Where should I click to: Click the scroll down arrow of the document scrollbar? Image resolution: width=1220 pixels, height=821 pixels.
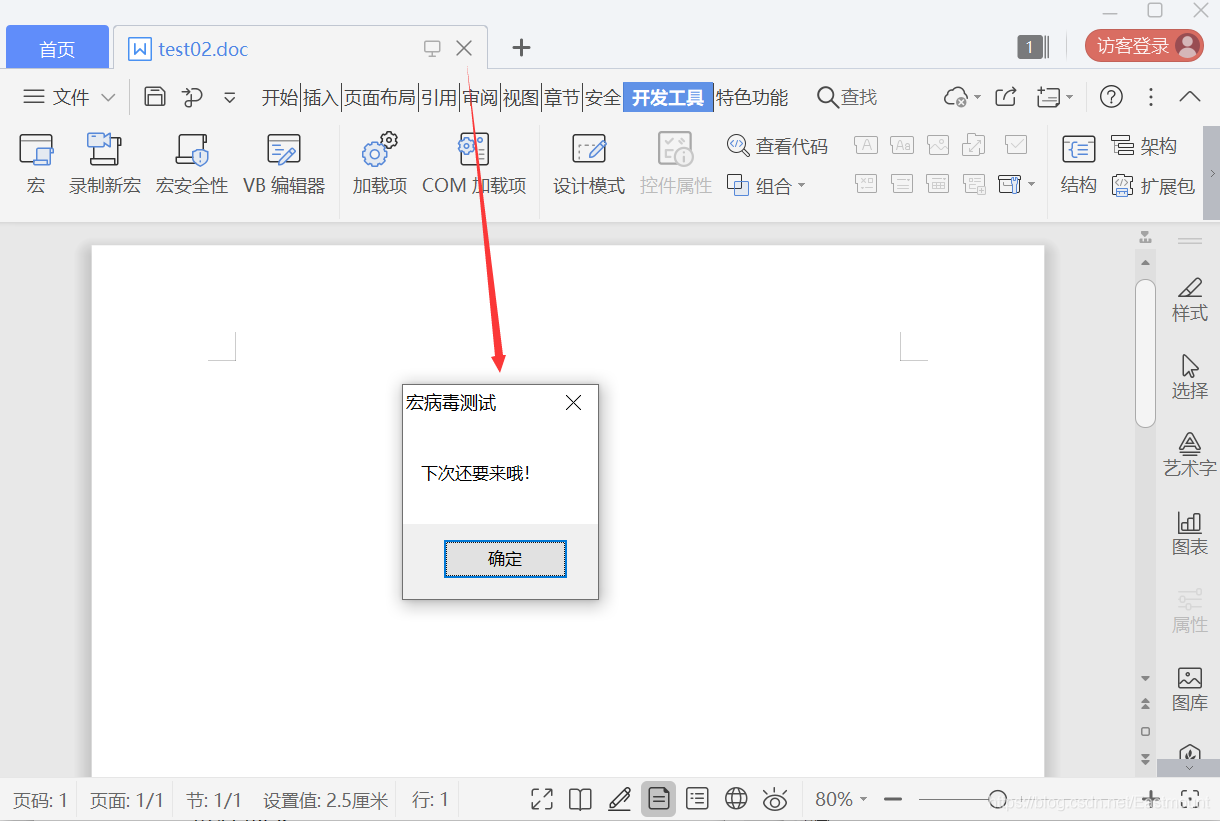click(1146, 678)
